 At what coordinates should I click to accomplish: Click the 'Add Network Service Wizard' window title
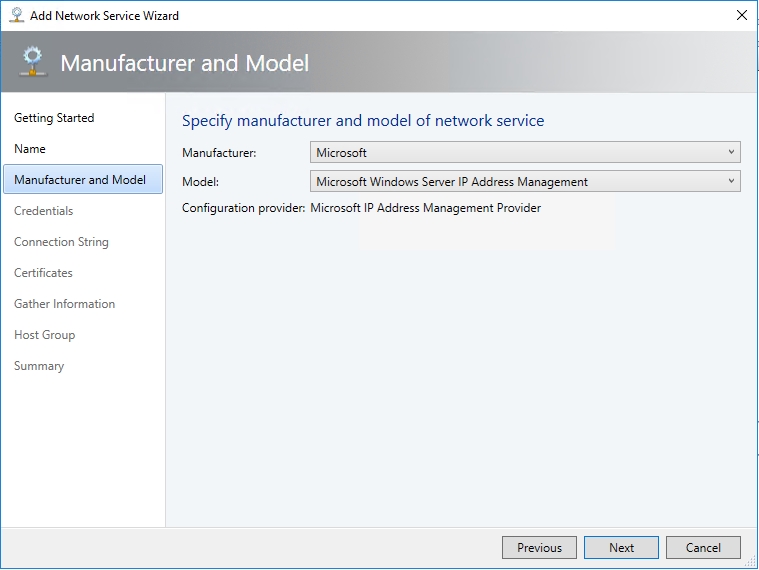[x=105, y=15]
